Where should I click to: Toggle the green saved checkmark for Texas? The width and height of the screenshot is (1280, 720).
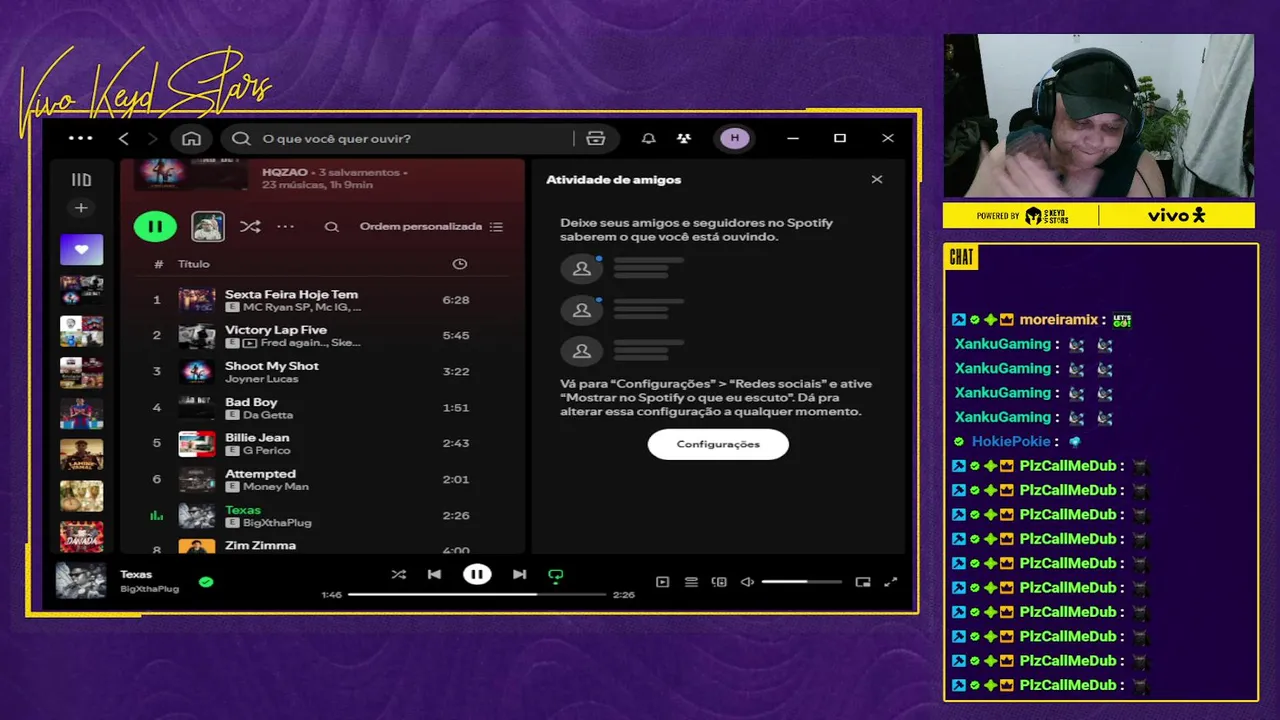(206, 581)
